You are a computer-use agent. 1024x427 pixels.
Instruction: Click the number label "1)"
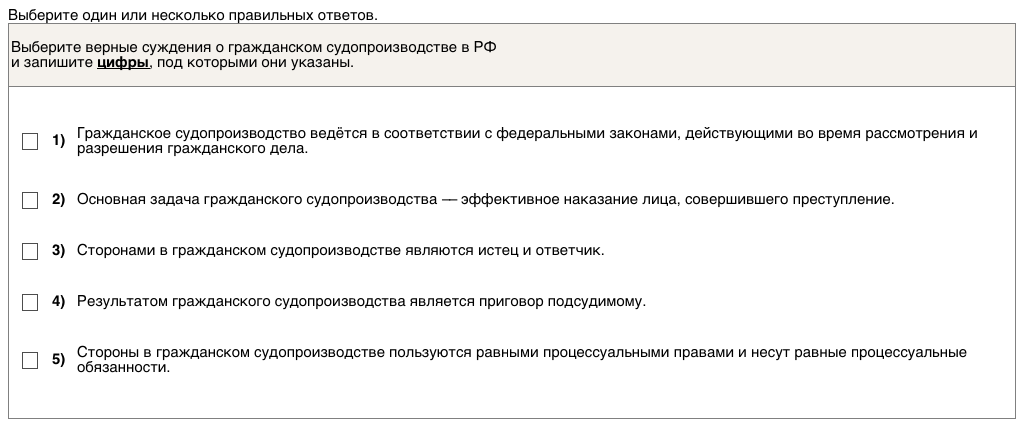click(58, 141)
